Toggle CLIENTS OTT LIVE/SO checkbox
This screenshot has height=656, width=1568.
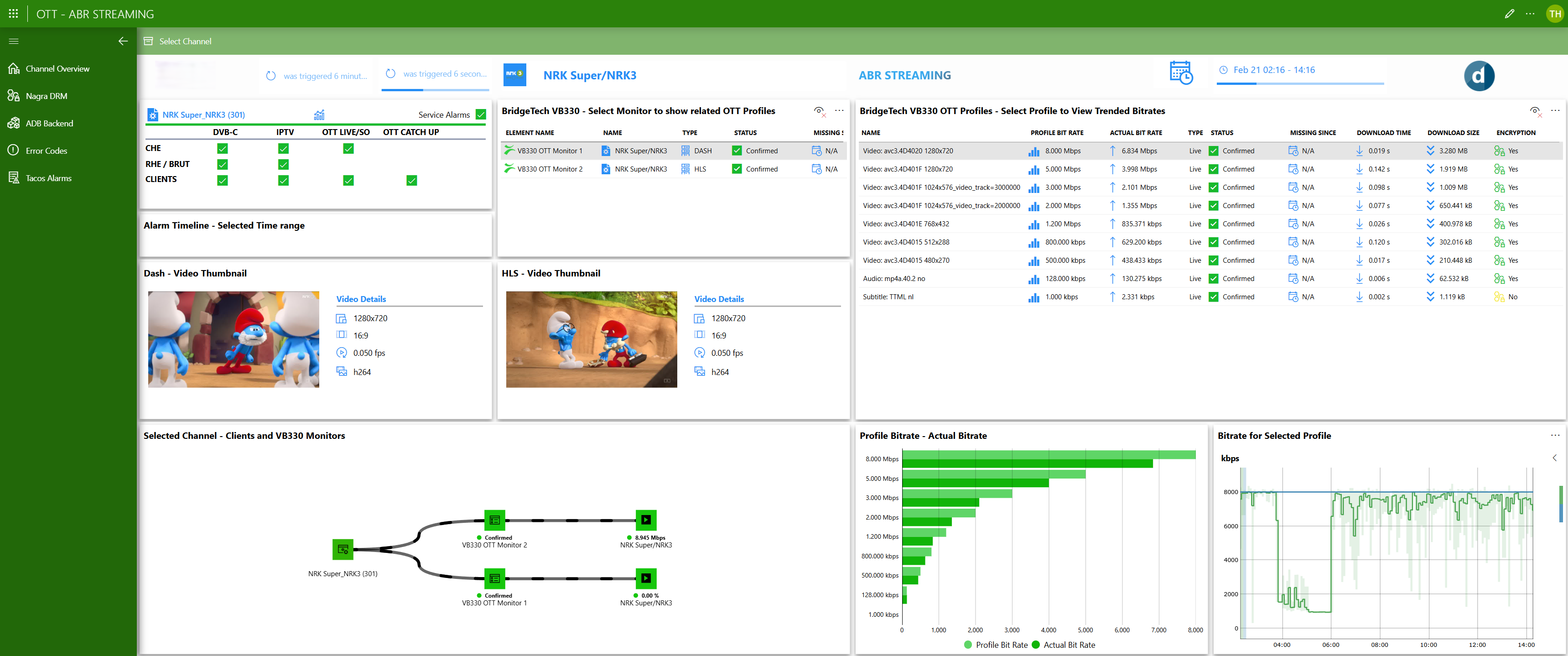(348, 180)
